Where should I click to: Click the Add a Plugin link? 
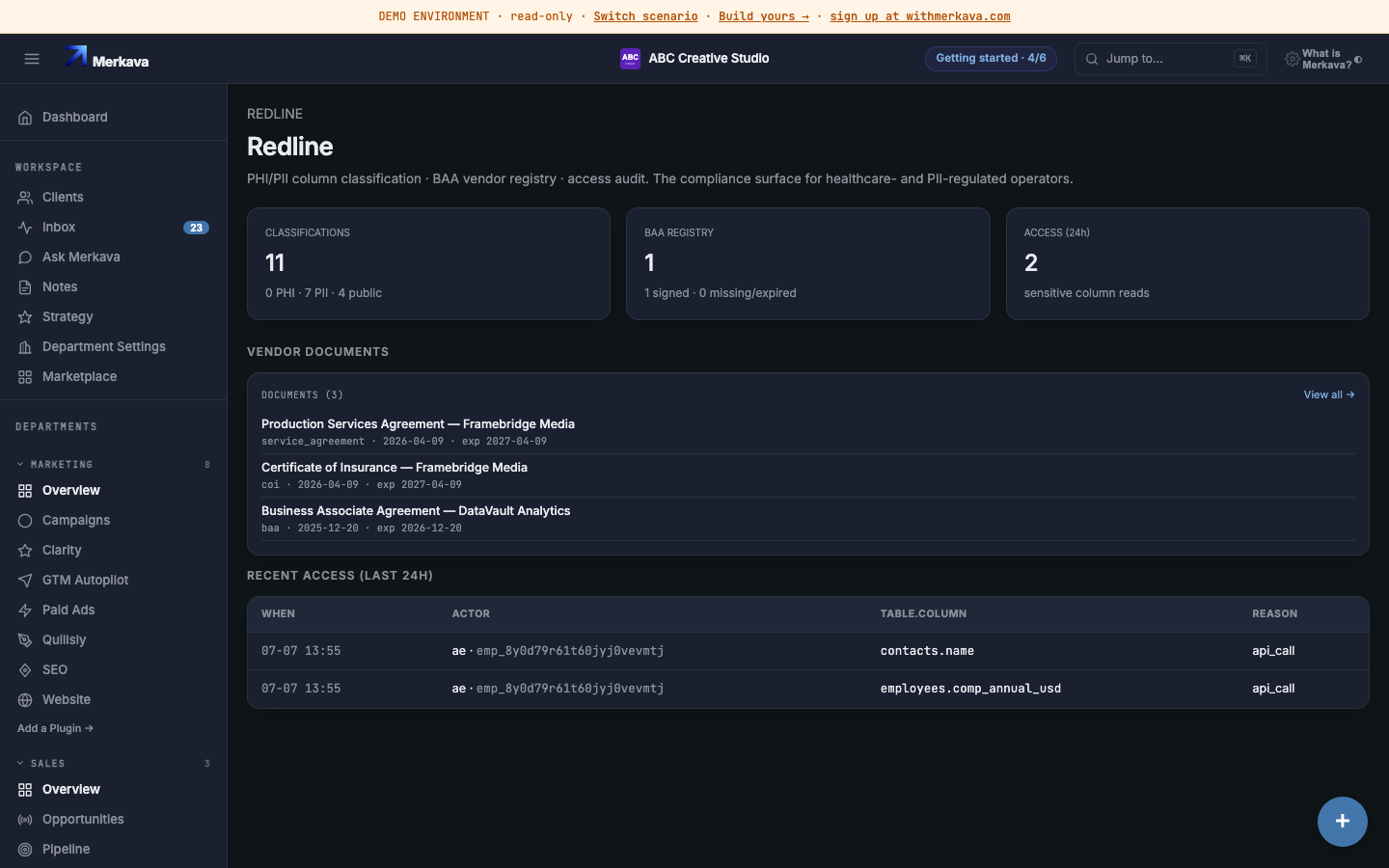click(x=55, y=729)
